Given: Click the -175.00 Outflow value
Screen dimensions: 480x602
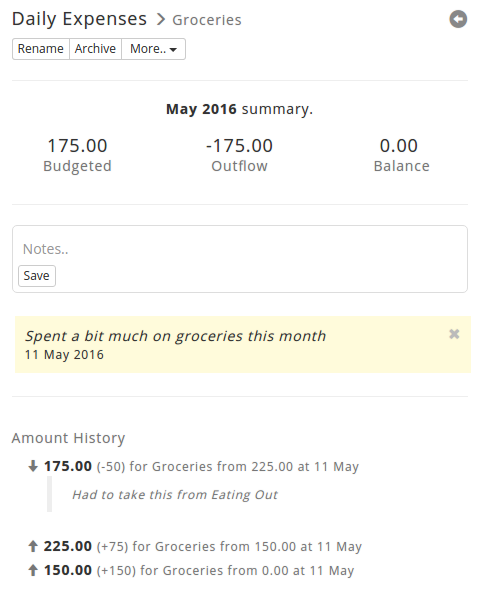Looking at the screenshot, I should pyautogui.click(x=239, y=146).
